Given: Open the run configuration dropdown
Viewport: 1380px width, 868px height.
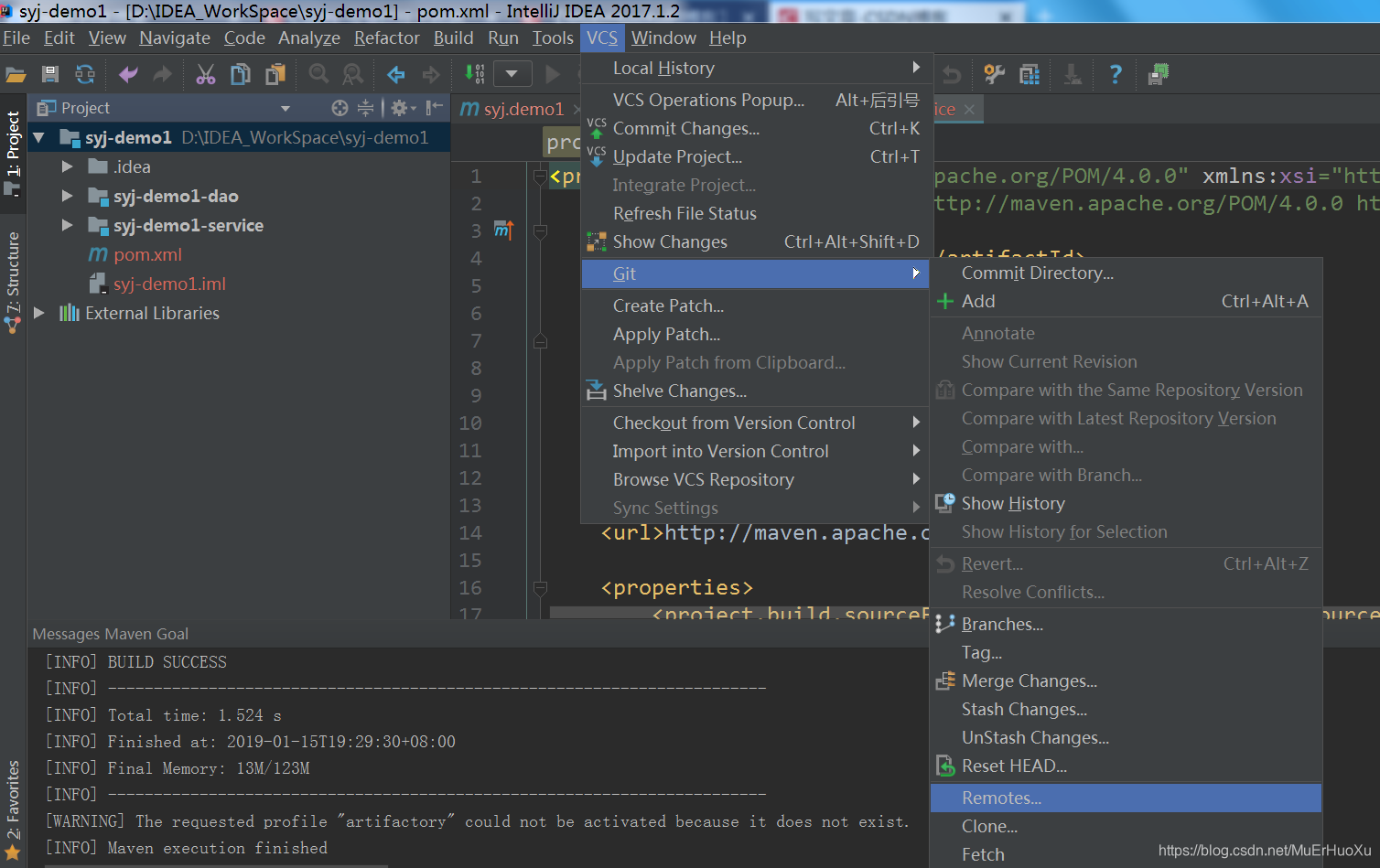Looking at the screenshot, I should (x=512, y=74).
